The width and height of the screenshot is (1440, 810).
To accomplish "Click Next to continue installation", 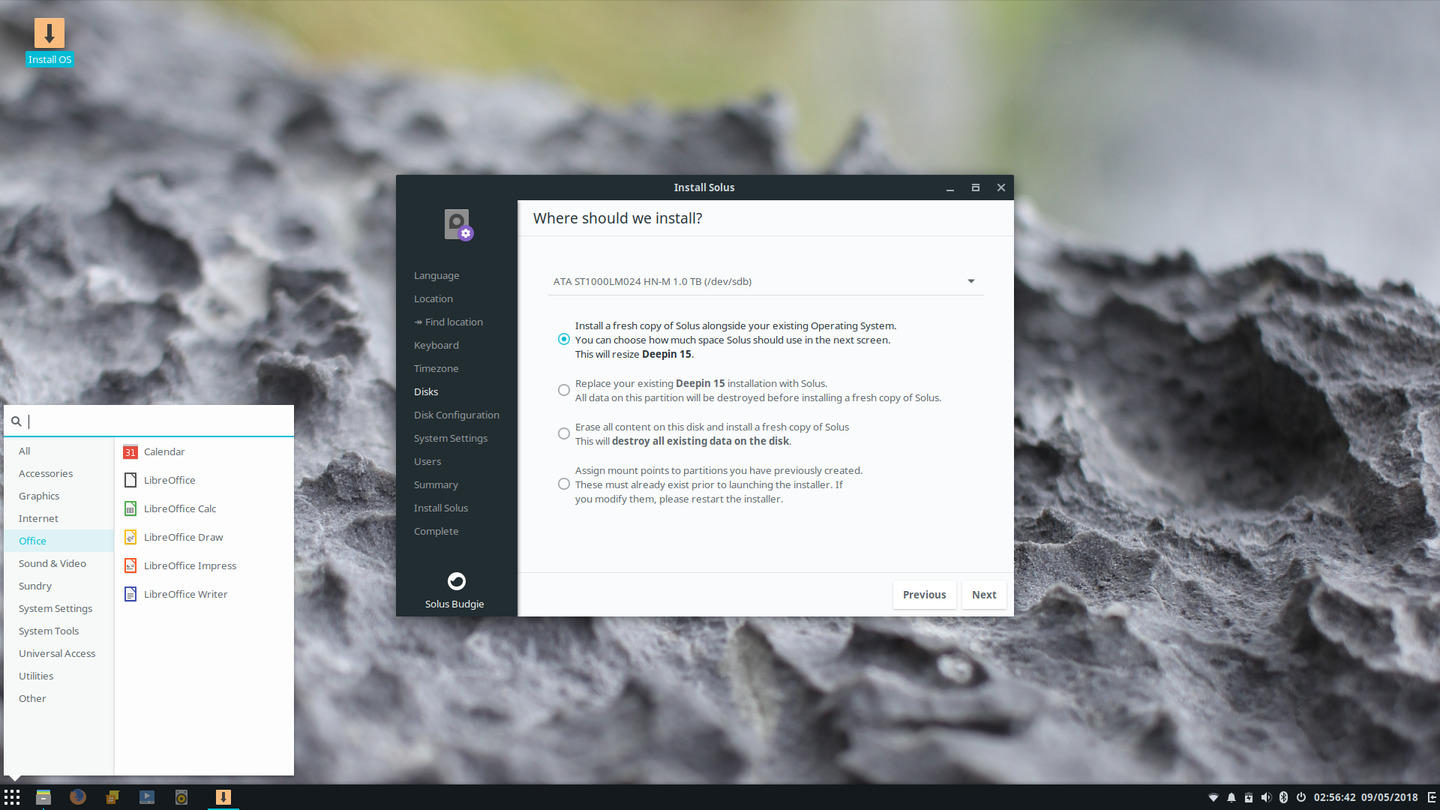I will click(x=984, y=595).
